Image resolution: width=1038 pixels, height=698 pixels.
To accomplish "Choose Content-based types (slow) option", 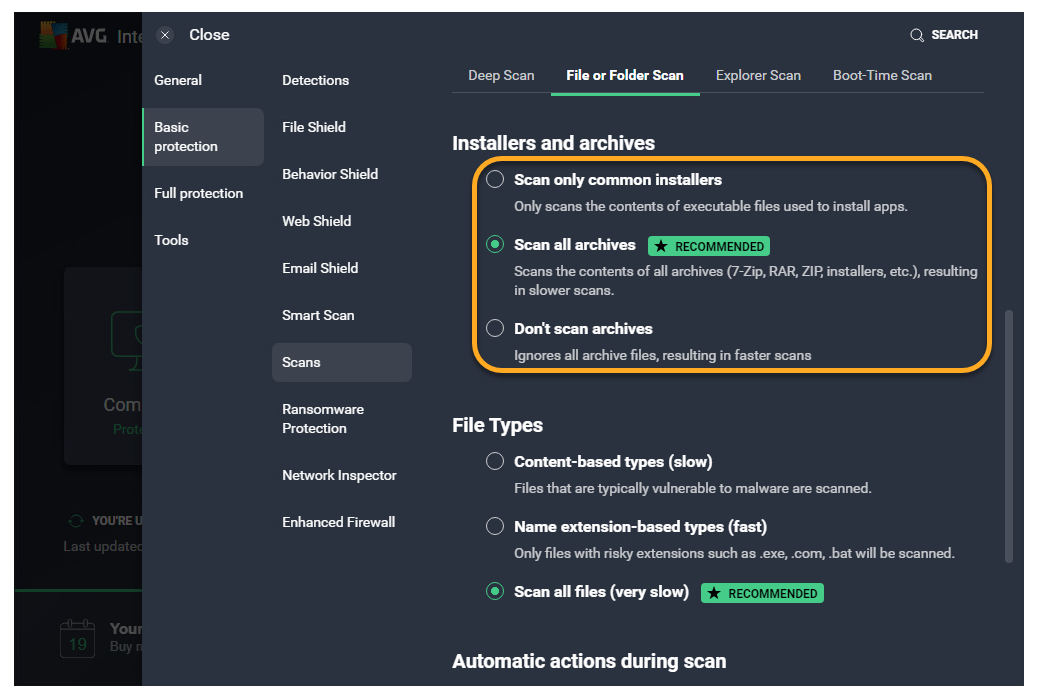I will click(x=495, y=462).
